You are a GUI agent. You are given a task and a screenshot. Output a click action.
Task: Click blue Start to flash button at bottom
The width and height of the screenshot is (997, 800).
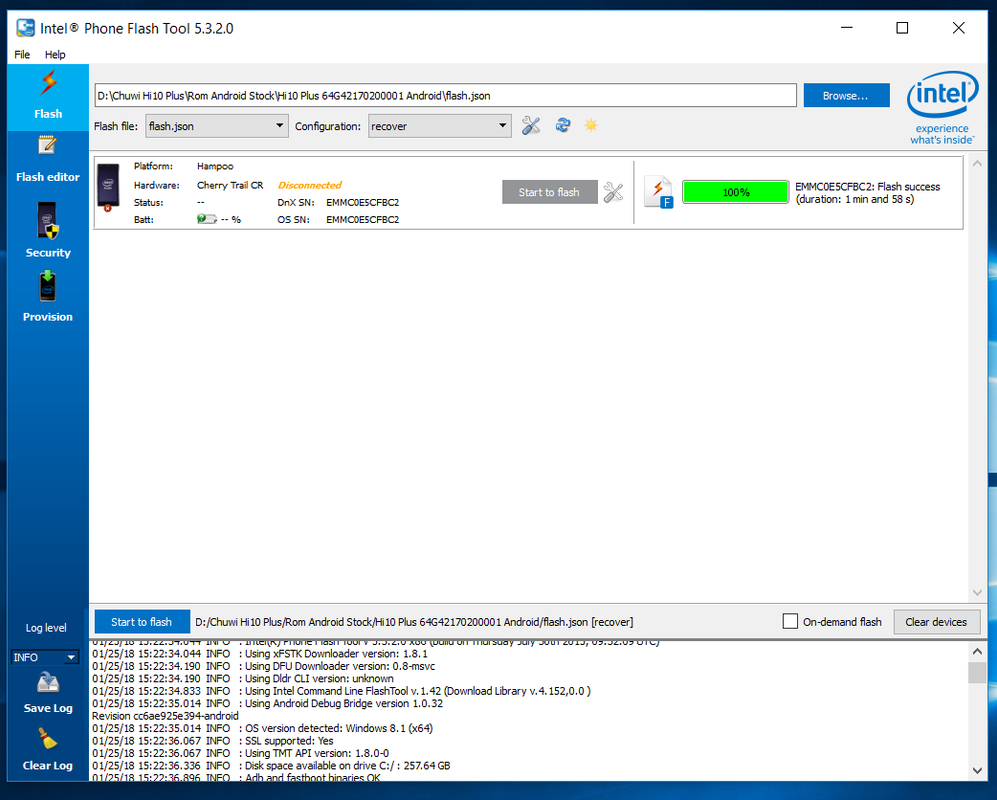click(x=142, y=622)
